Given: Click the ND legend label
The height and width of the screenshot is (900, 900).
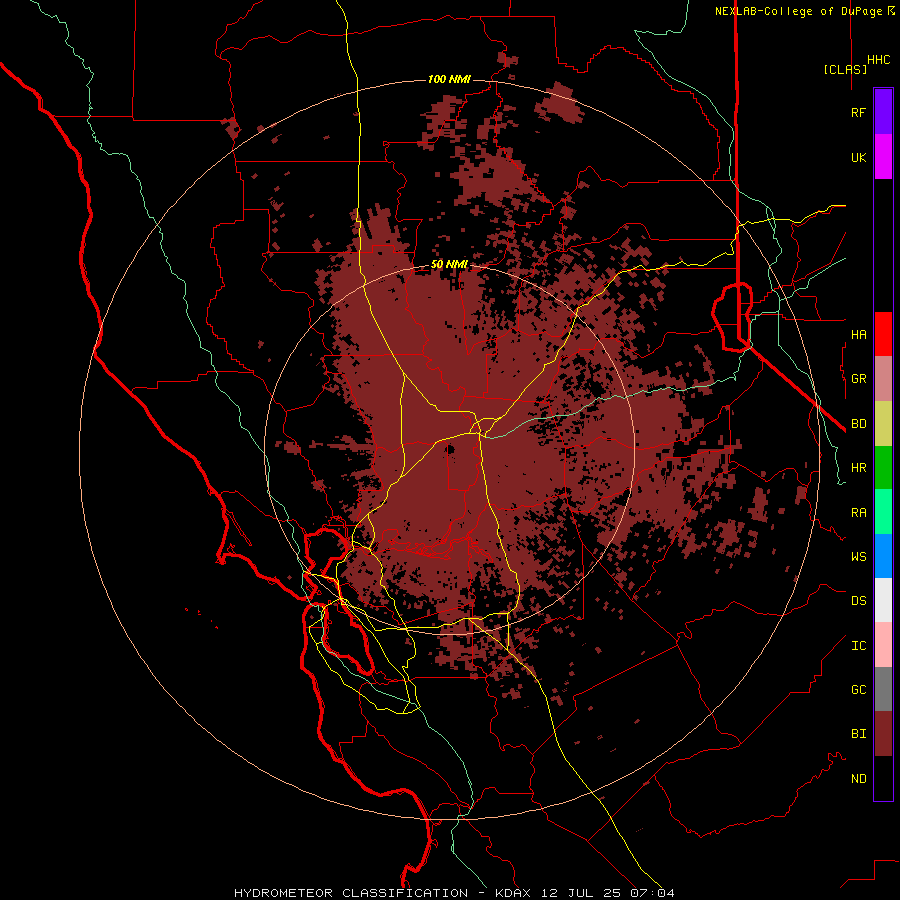Looking at the screenshot, I should (x=858, y=778).
